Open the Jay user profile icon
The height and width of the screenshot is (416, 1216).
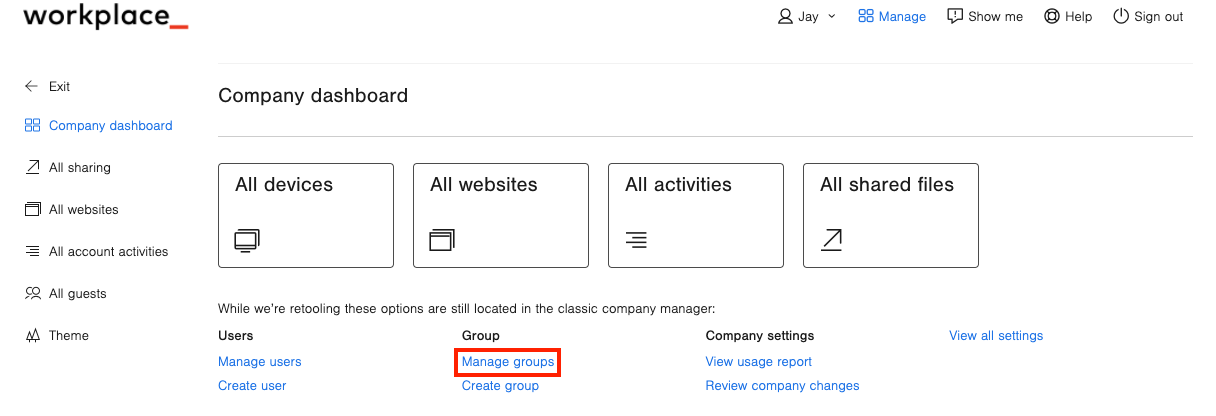pos(785,16)
